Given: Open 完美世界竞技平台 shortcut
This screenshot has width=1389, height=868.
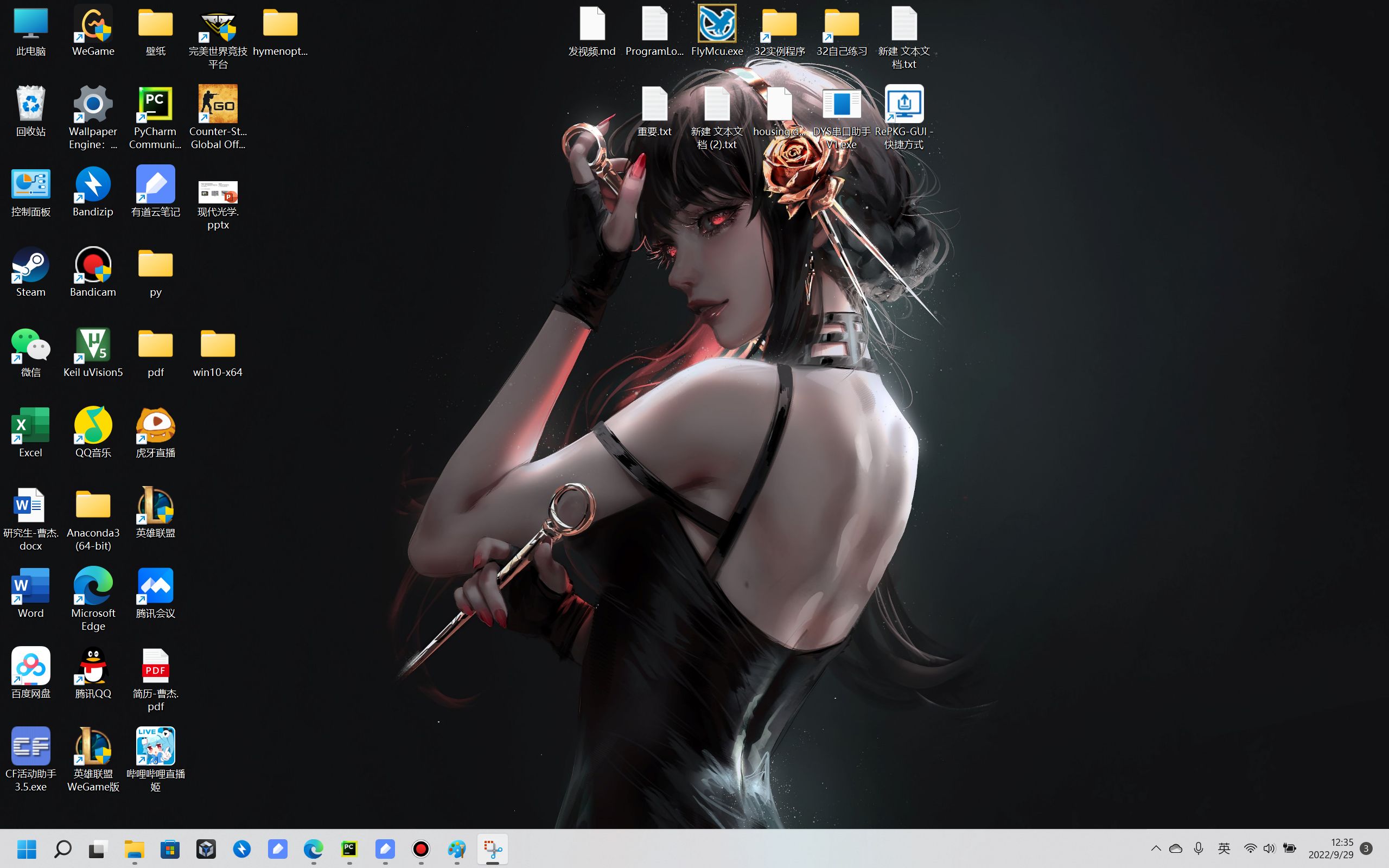Looking at the screenshot, I should [x=218, y=39].
